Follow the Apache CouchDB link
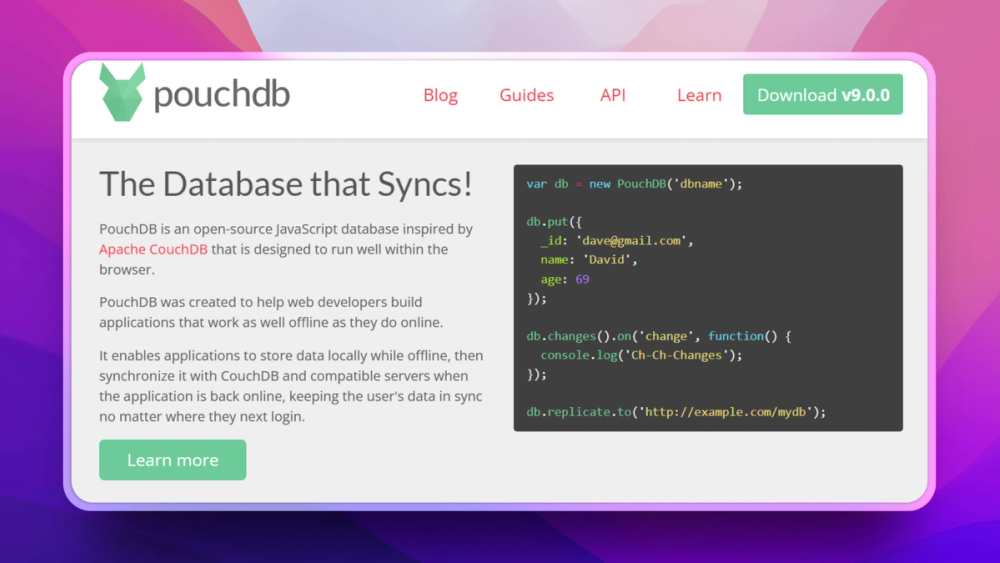The width and height of the screenshot is (1000, 563). [153, 249]
